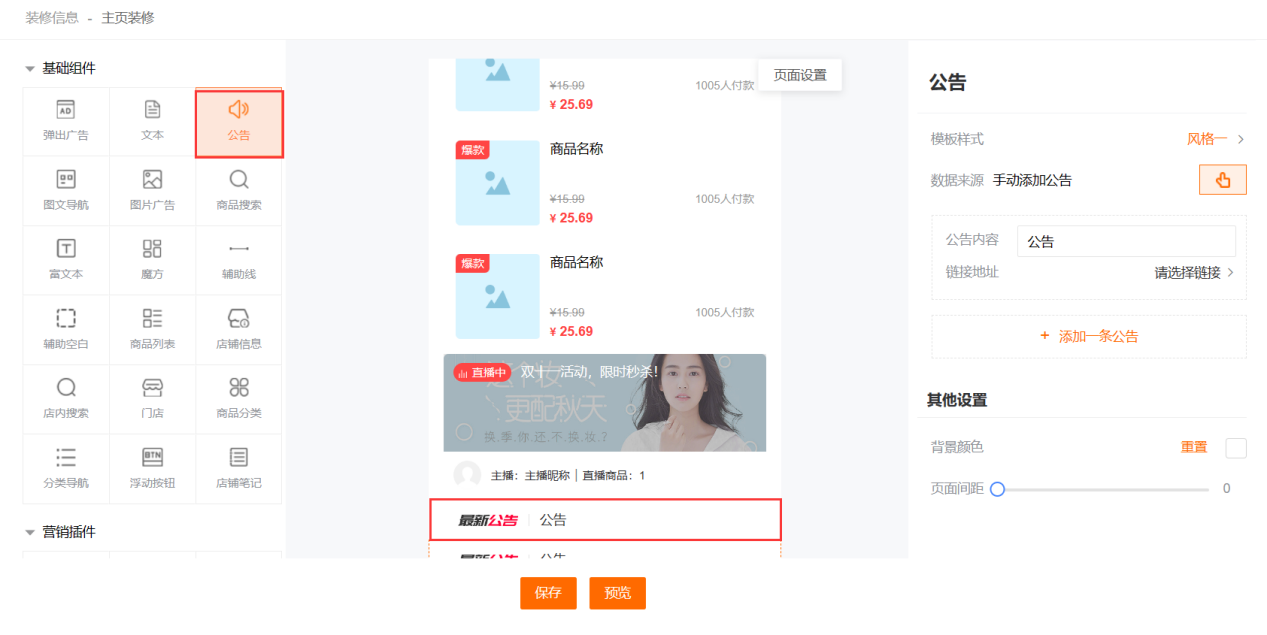This screenshot has width=1267, height=635.
Task: Click the 公告内容 input field
Action: [x=1125, y=241]
